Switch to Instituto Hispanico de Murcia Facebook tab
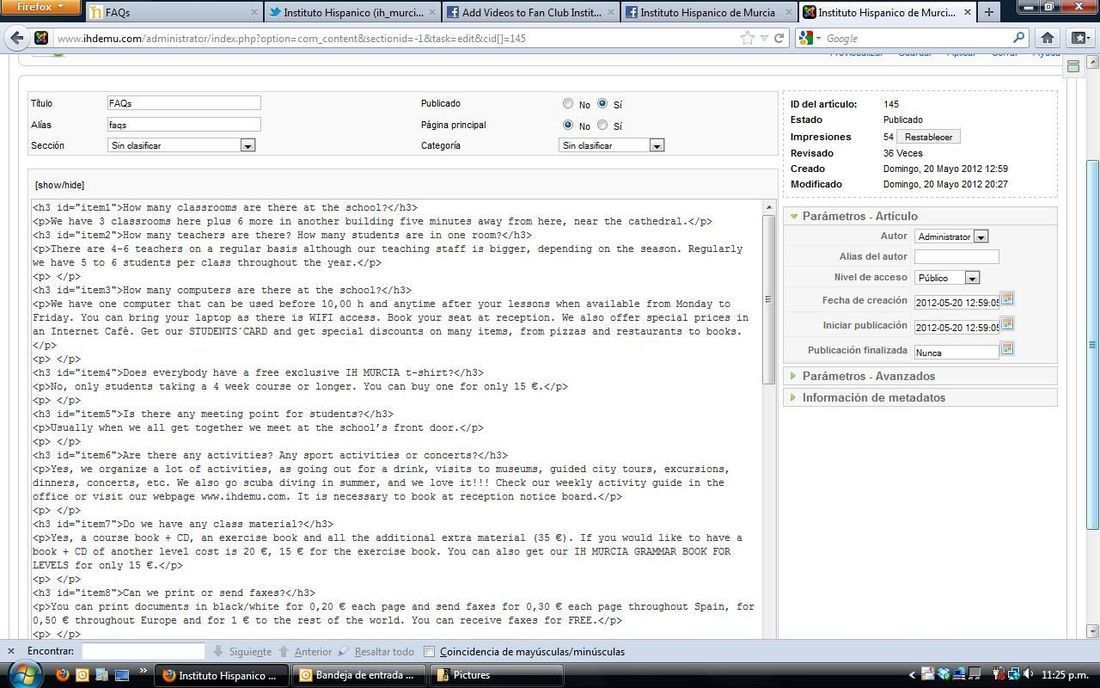The image size is (1100, 688). (x=709, y=12)
